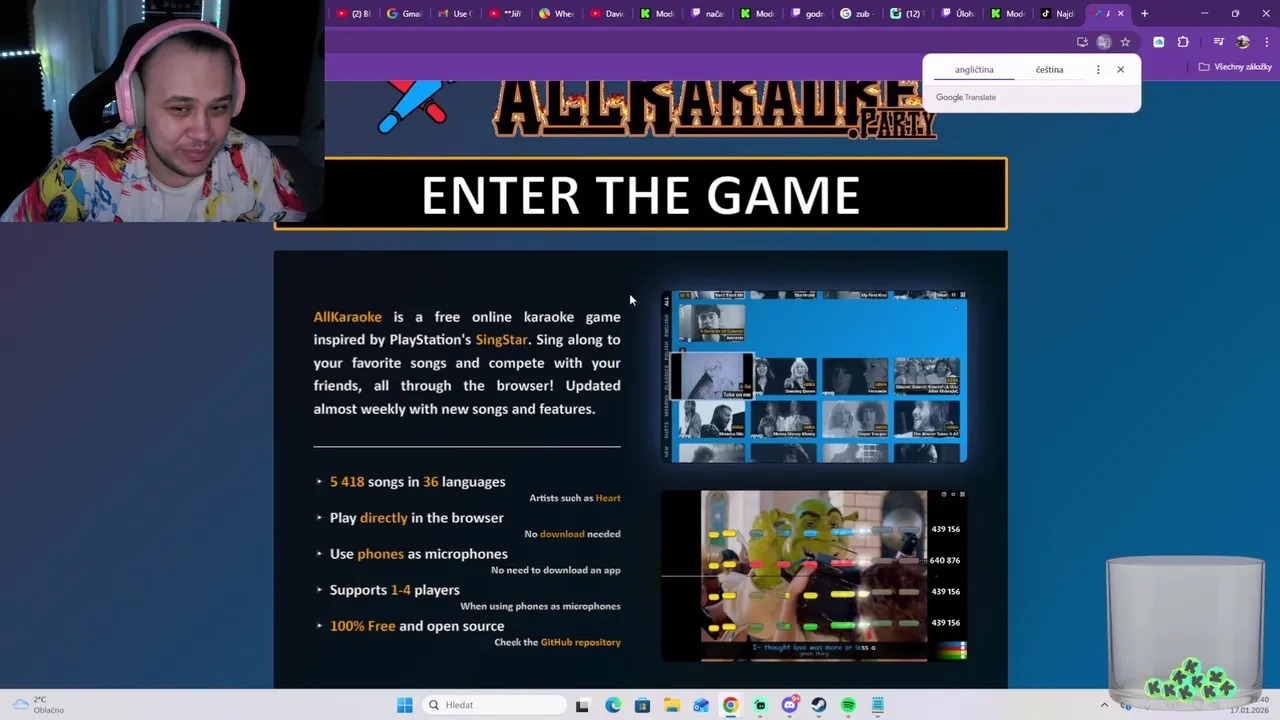Open the green streaming app on taskbar
Viewport: 1280px width, 720px height.
pyautogui.click(x=760, y=705)
